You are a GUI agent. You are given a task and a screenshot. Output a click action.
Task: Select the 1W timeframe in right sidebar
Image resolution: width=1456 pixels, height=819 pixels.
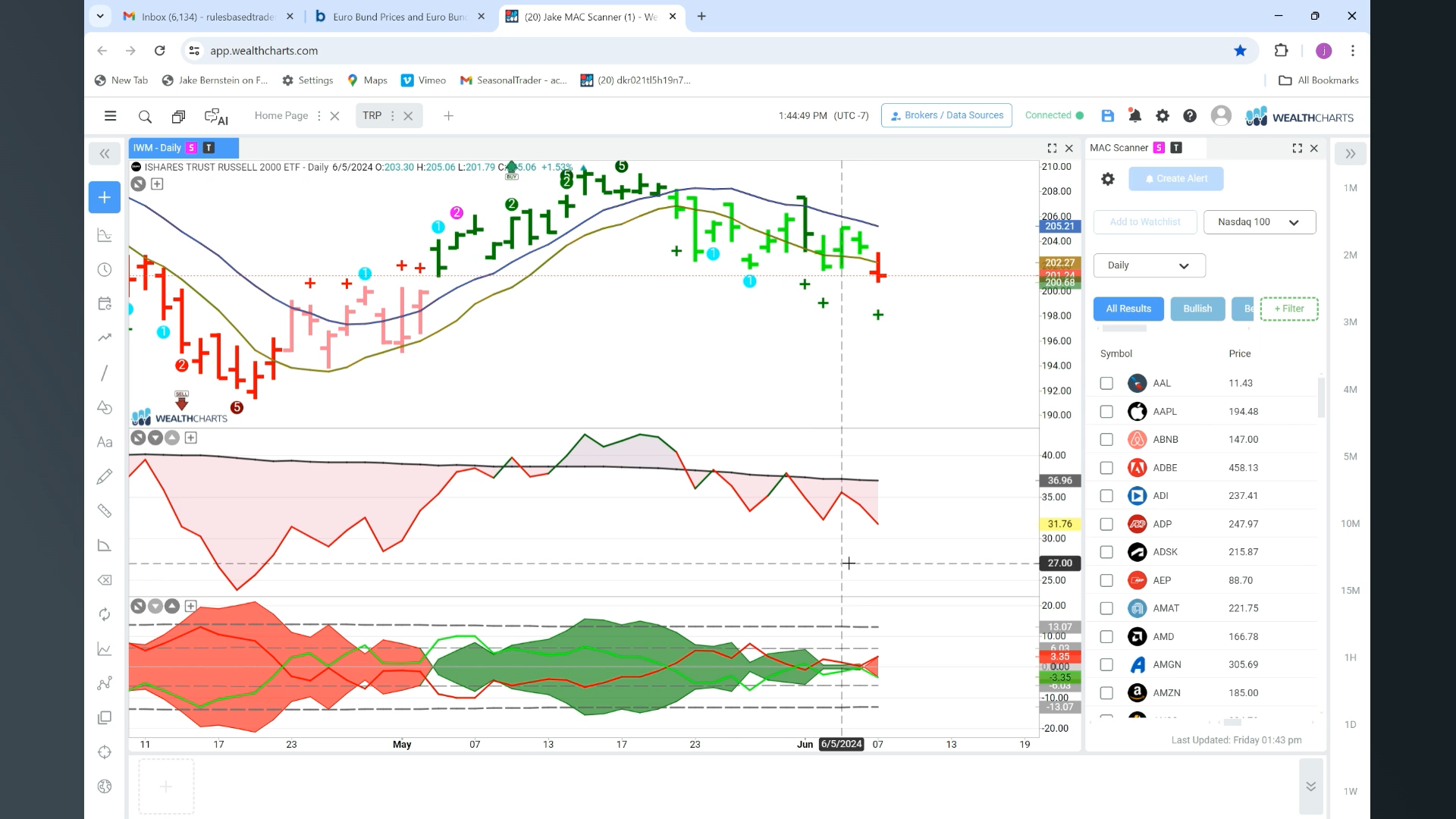point(1350,792)
